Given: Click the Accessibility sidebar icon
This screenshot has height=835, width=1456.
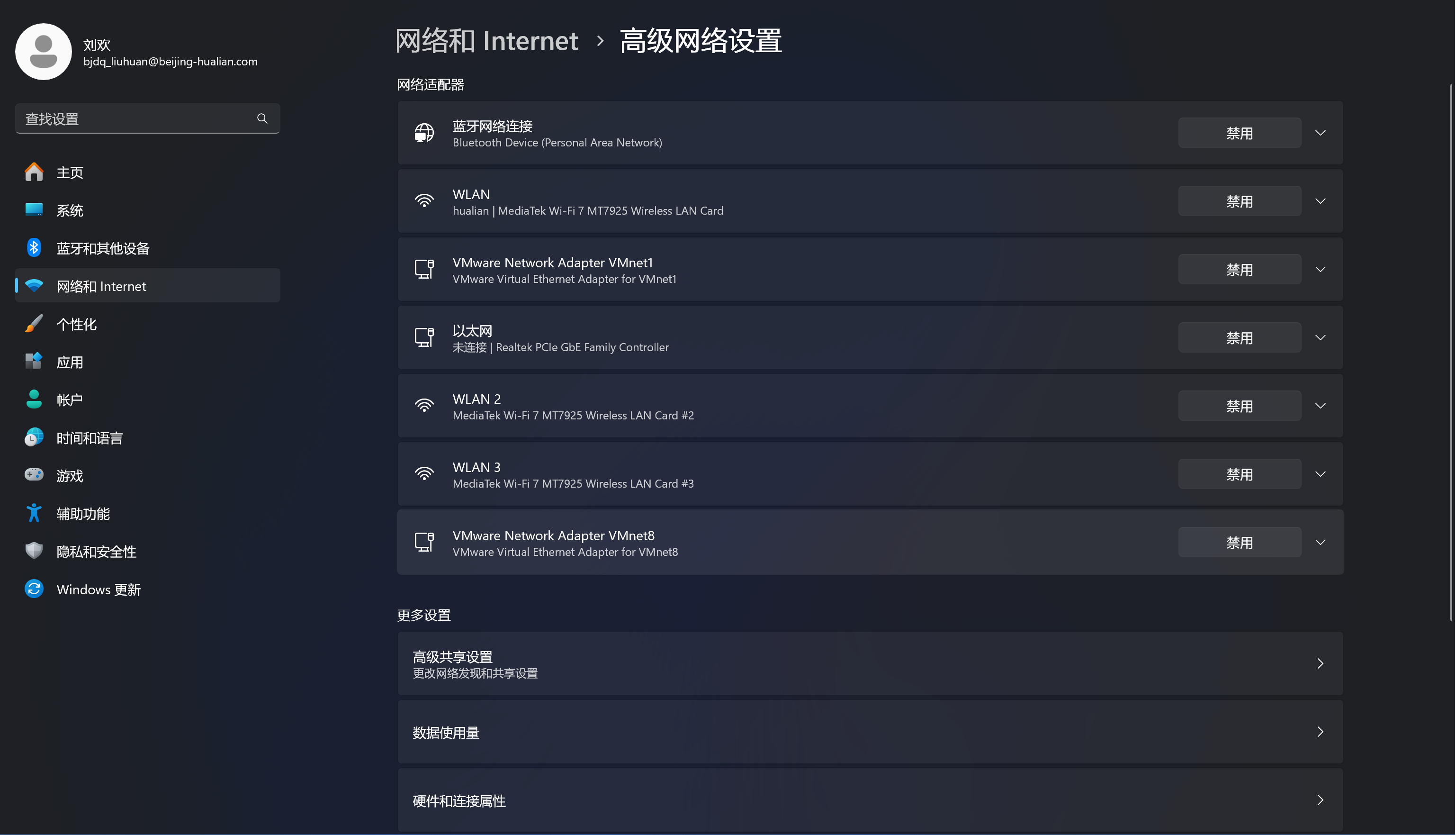Looking at the screenshot, I should click(x=34, y=513).
